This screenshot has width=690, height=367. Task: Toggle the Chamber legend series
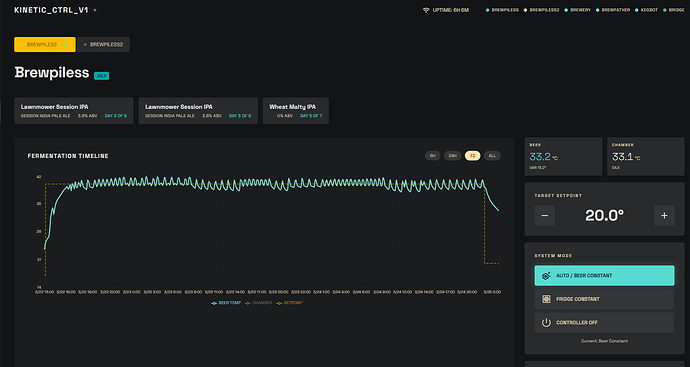(259, 303)
